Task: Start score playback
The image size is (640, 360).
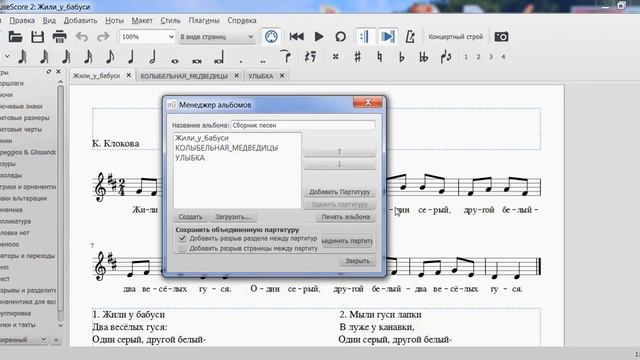Action: tap(319, 37)
